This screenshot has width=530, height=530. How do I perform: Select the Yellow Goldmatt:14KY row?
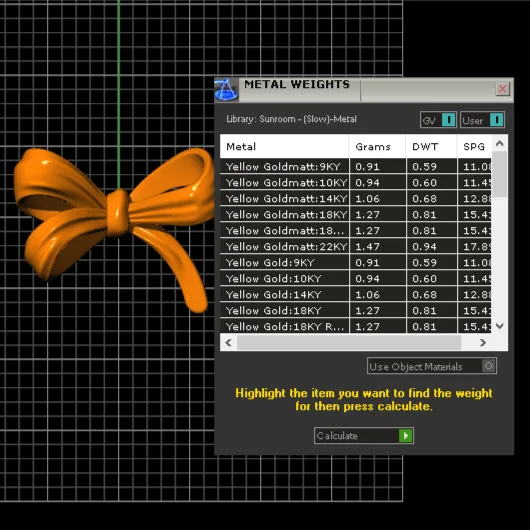pyautogui.click(x=356, y=198)
